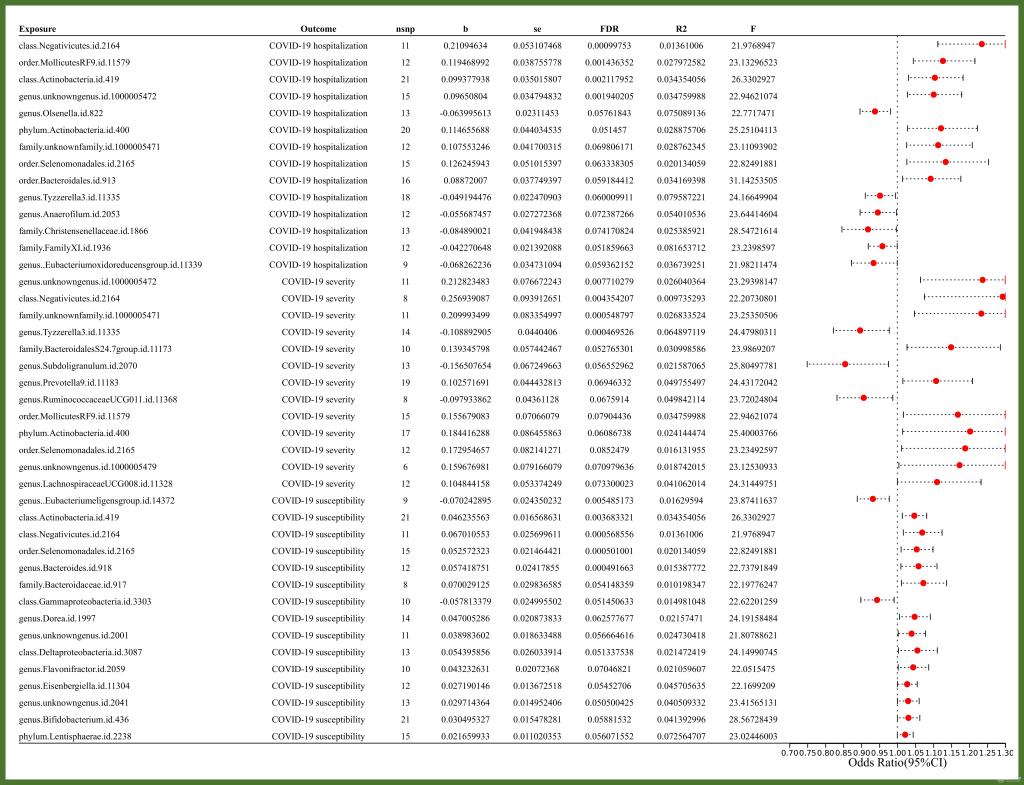Viewport: 1024px width, 785px height.
Task: Click the Odds Ratio(95%CI) axis label
Action: pos(896,763)
